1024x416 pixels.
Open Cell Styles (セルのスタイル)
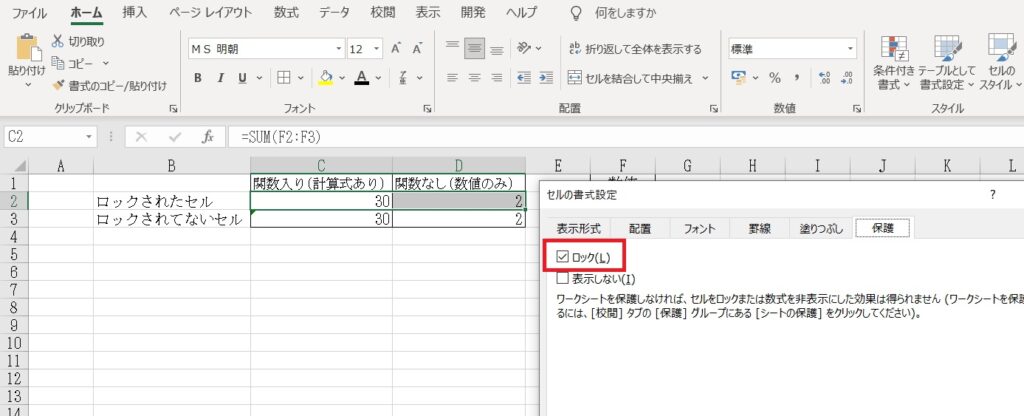pyautogui.click(x=1001, y=63)
